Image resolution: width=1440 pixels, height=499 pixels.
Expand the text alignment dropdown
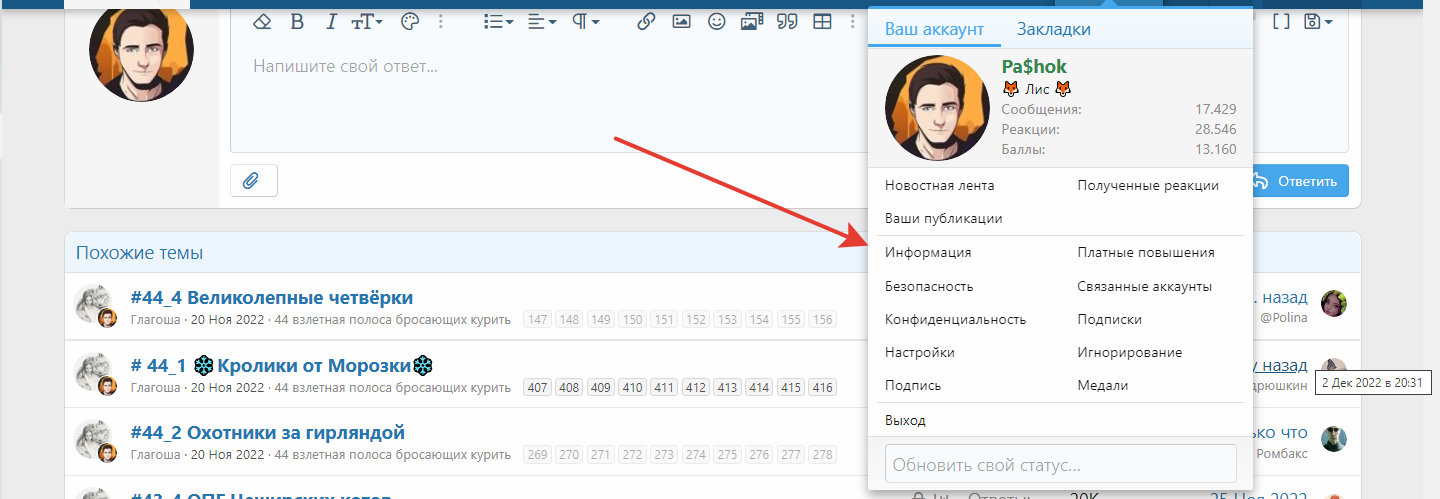click(x=542, y=21)
